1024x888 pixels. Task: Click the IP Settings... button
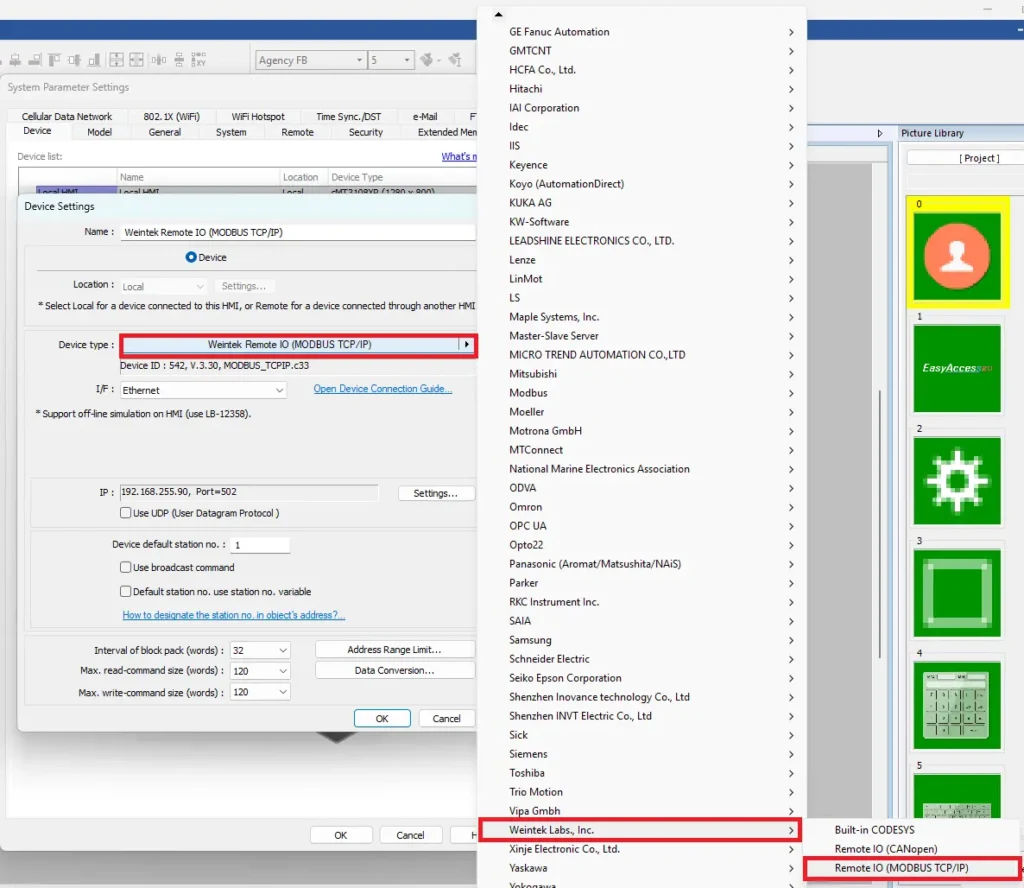click(436, 493)
